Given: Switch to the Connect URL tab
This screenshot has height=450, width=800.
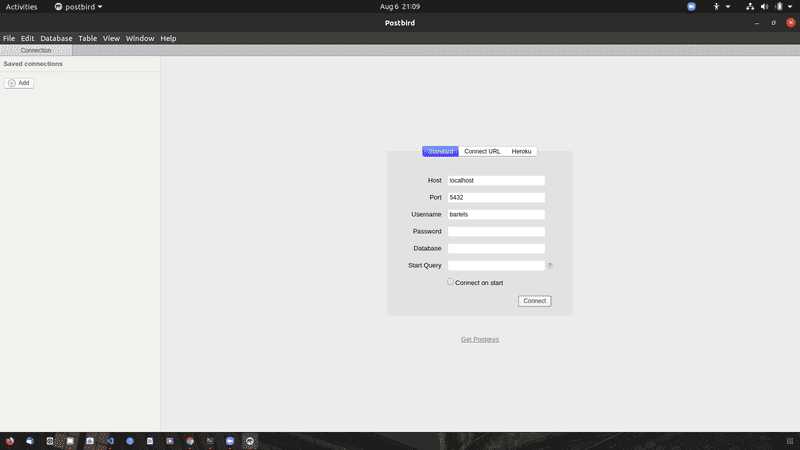Looking at the screenshot, I should [482, 152].
